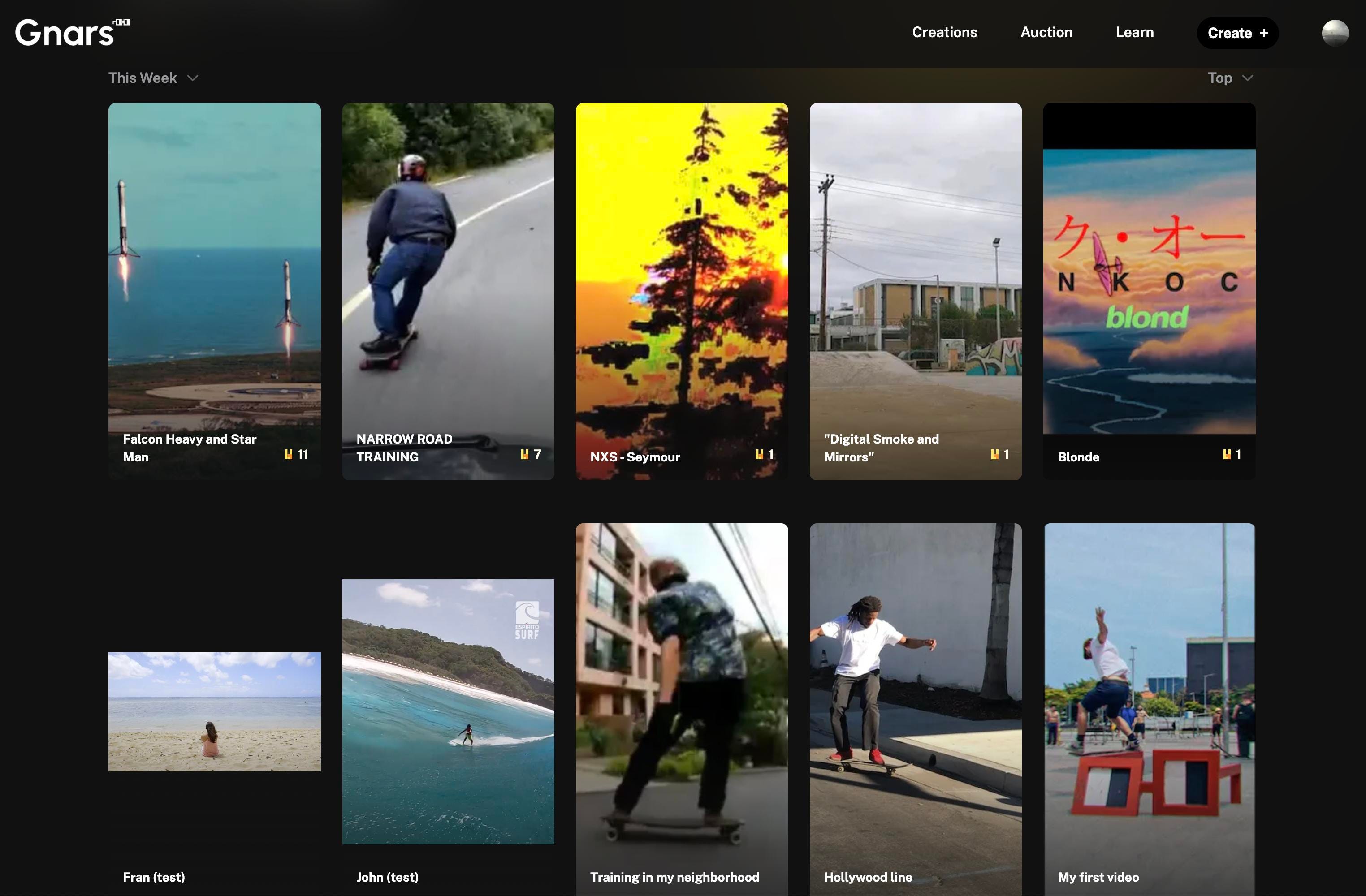This screenshot has height=896, width=1366.
Task: Click the vote count 7 on NARROW ROAD TRAINING
Action: click(x=537, y=454)
